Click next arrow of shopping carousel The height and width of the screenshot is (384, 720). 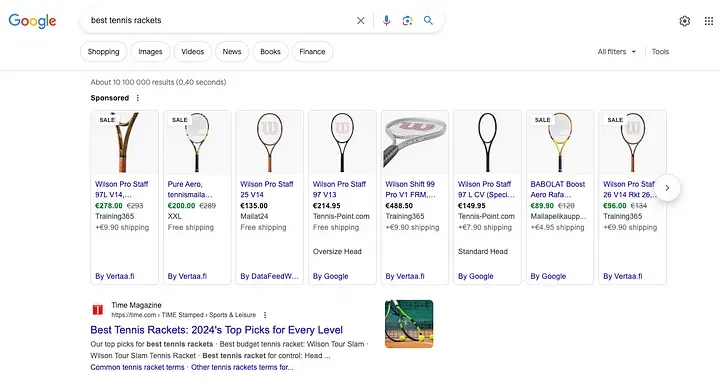pyautogui.click(x=667, y=188)
